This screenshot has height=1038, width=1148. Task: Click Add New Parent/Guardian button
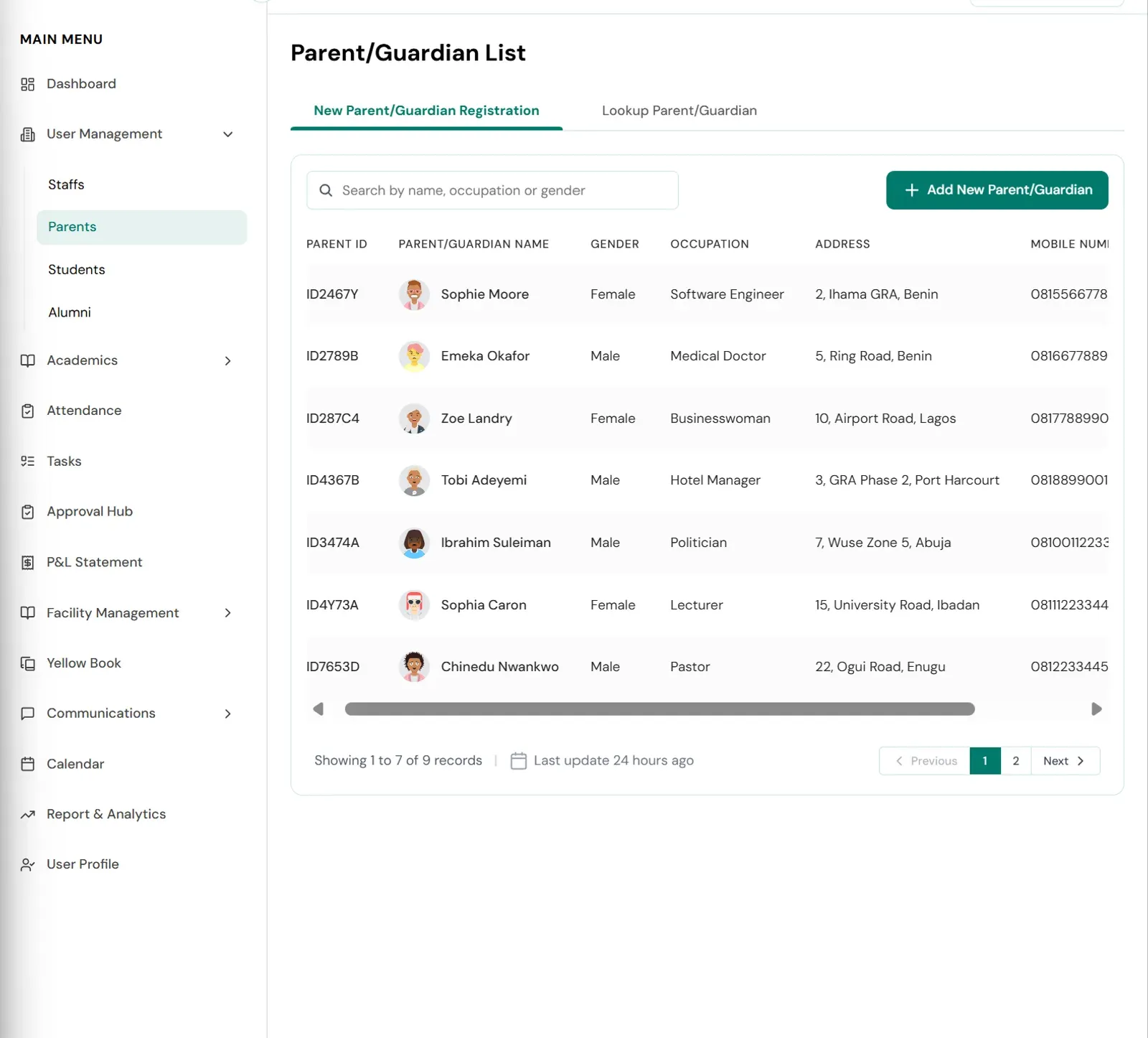(x=997, y=190)
